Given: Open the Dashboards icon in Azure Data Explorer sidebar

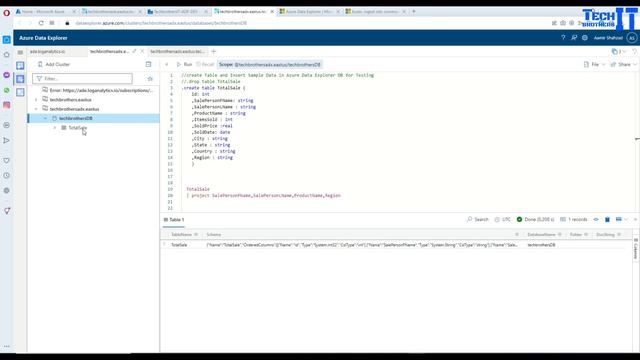Looking at the screenshot, I should 20,92.
